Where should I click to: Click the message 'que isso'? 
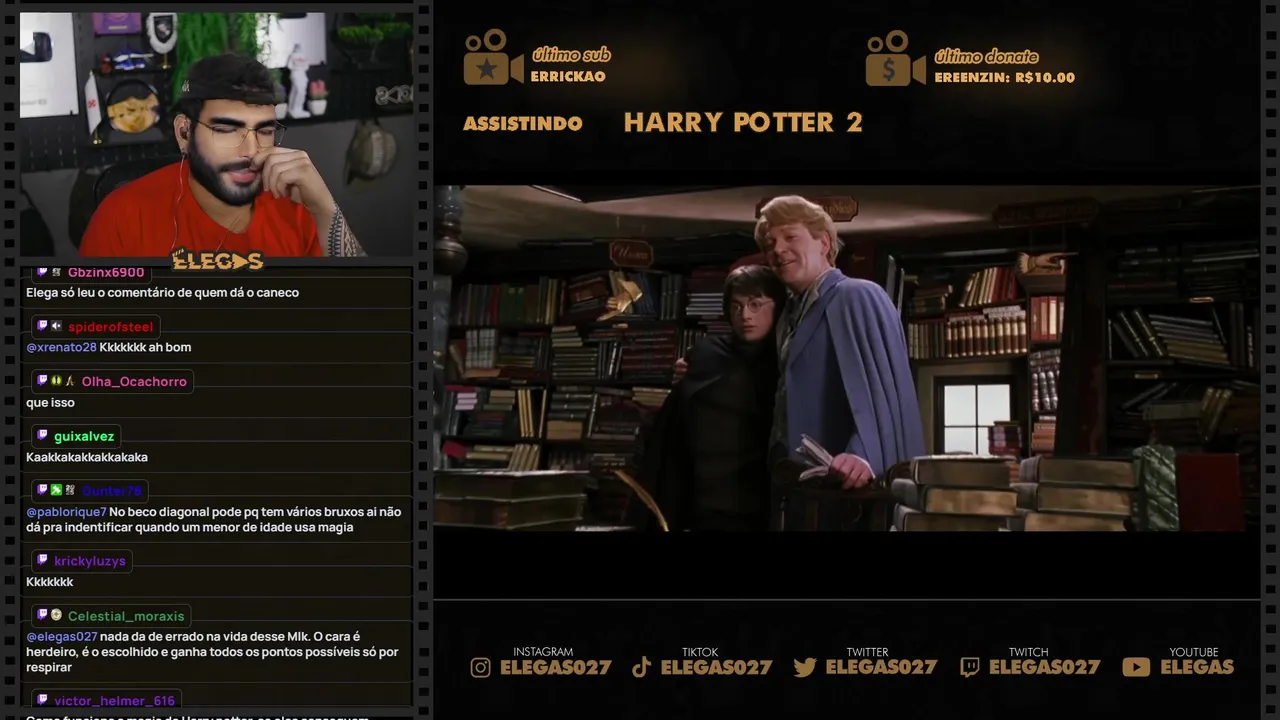click(50, 403)
